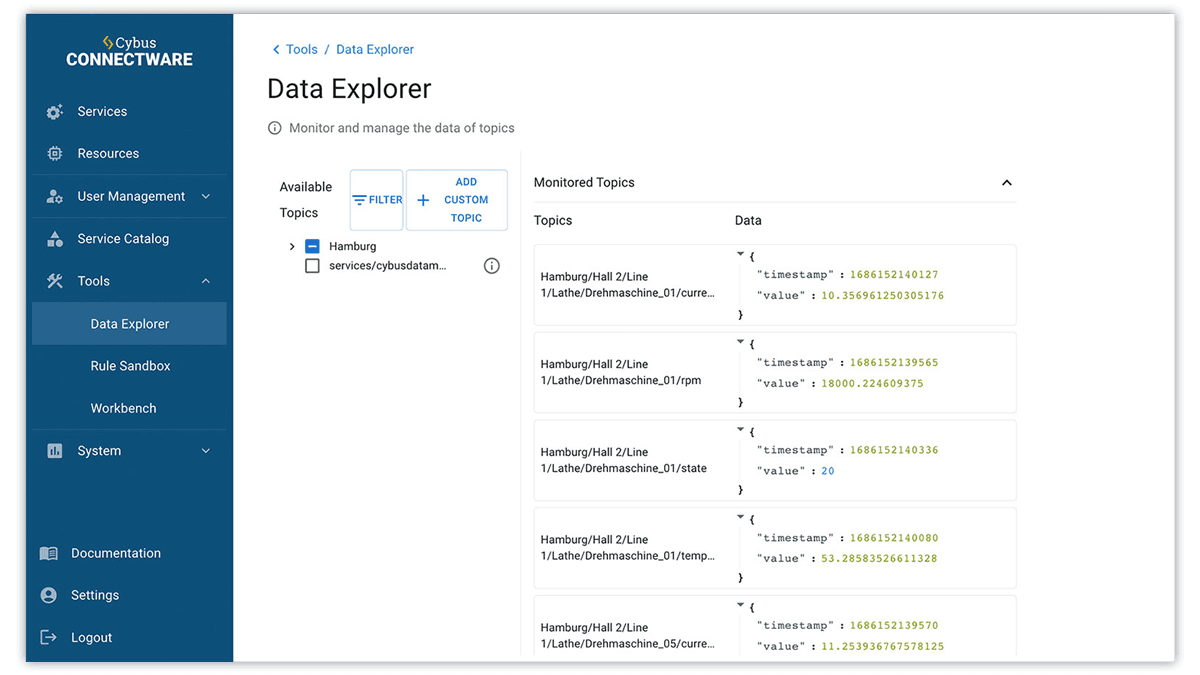Open the Workbench menu item
The width and height of the screenshot is (1200, 675).
[123, 408]
